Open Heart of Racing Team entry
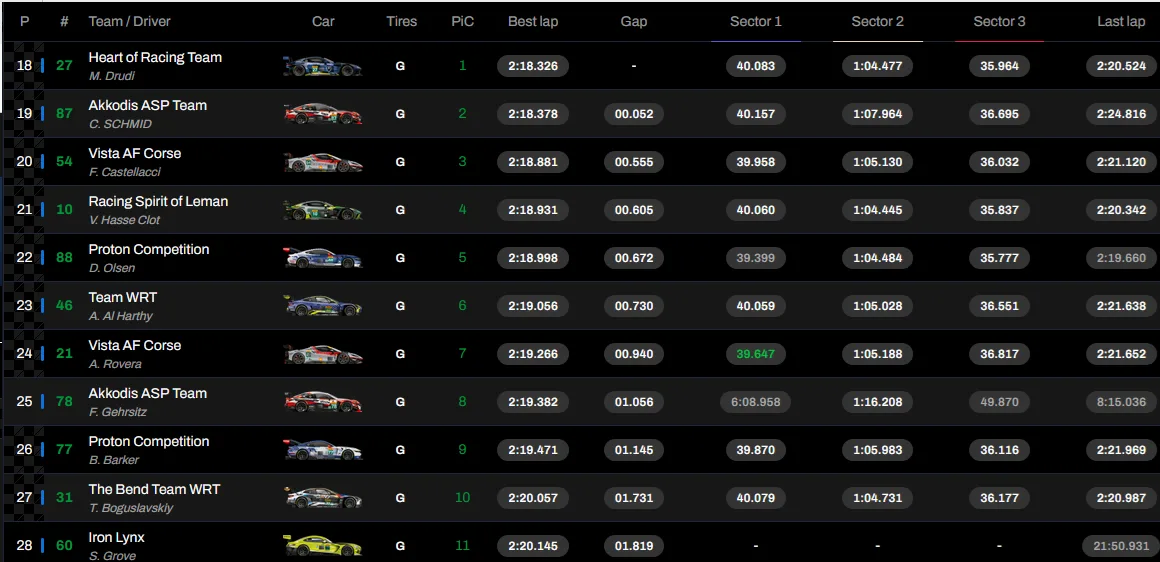This screenshot has height=562, width=1160. [x=155, y=58]
